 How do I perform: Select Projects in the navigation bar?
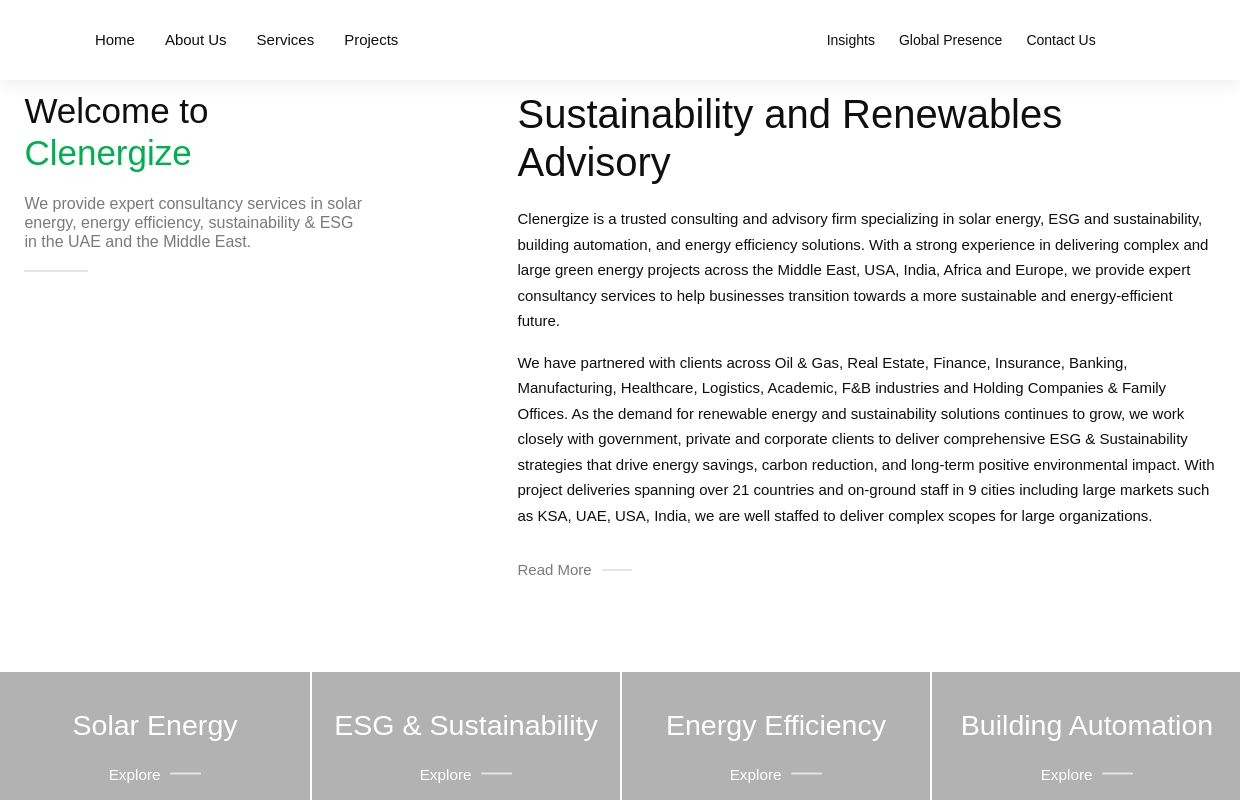point(371,40)
